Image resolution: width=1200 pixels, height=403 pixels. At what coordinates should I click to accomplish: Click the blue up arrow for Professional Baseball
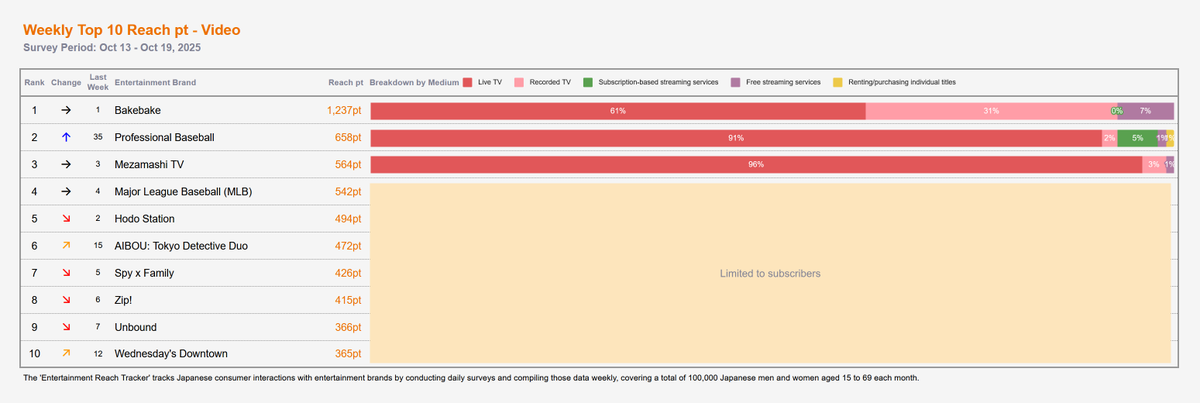point(66,137)
